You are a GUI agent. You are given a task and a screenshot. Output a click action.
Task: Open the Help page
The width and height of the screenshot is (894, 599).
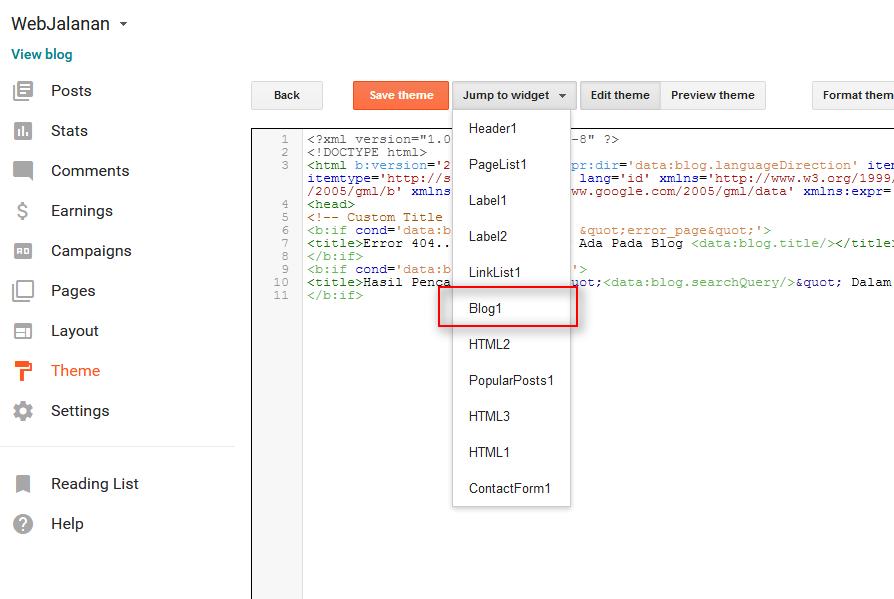tap(67, 524)
